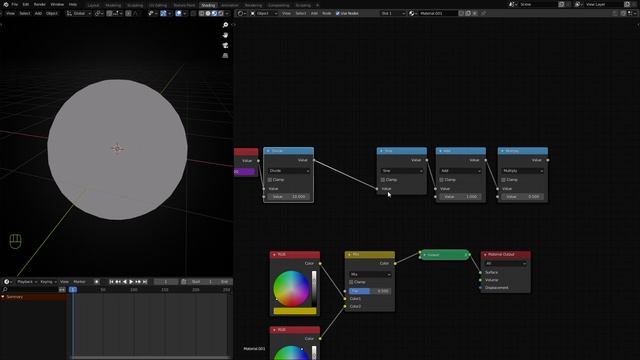Select the rendered viewport shading mode

(x=220, y=13)
